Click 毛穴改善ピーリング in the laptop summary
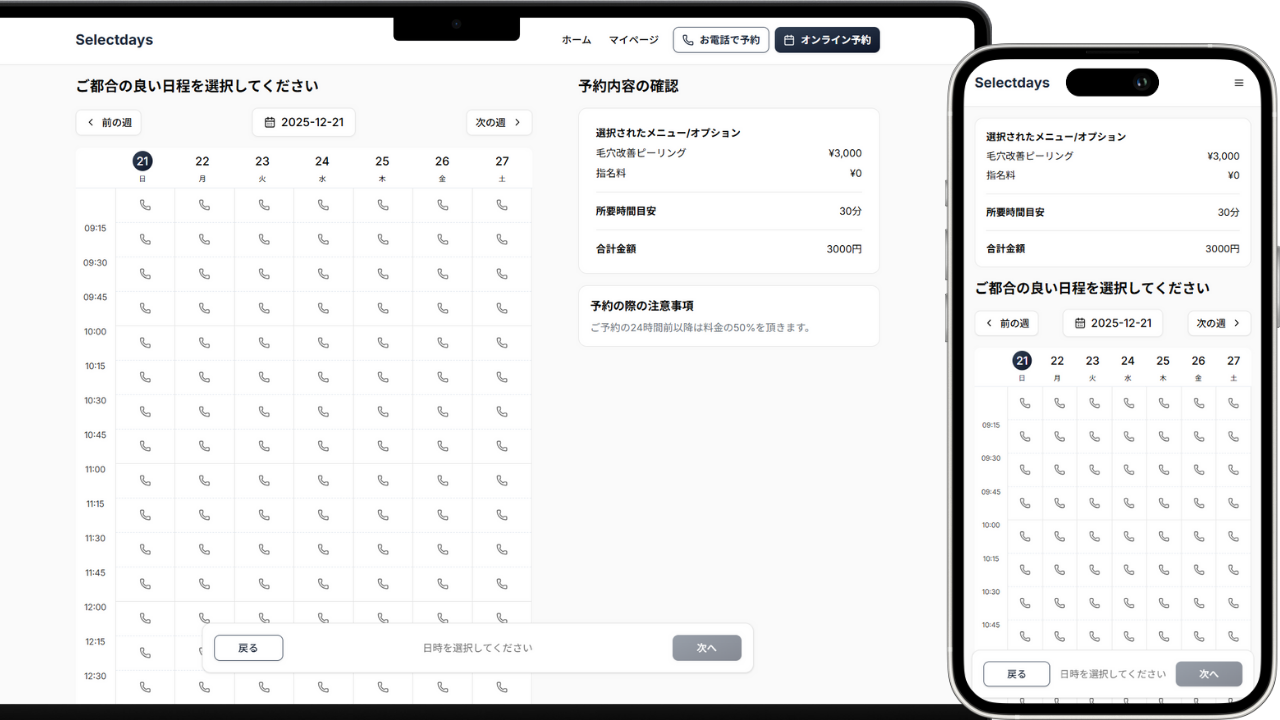Screen dimensions: 1280x720 (641, 154)
